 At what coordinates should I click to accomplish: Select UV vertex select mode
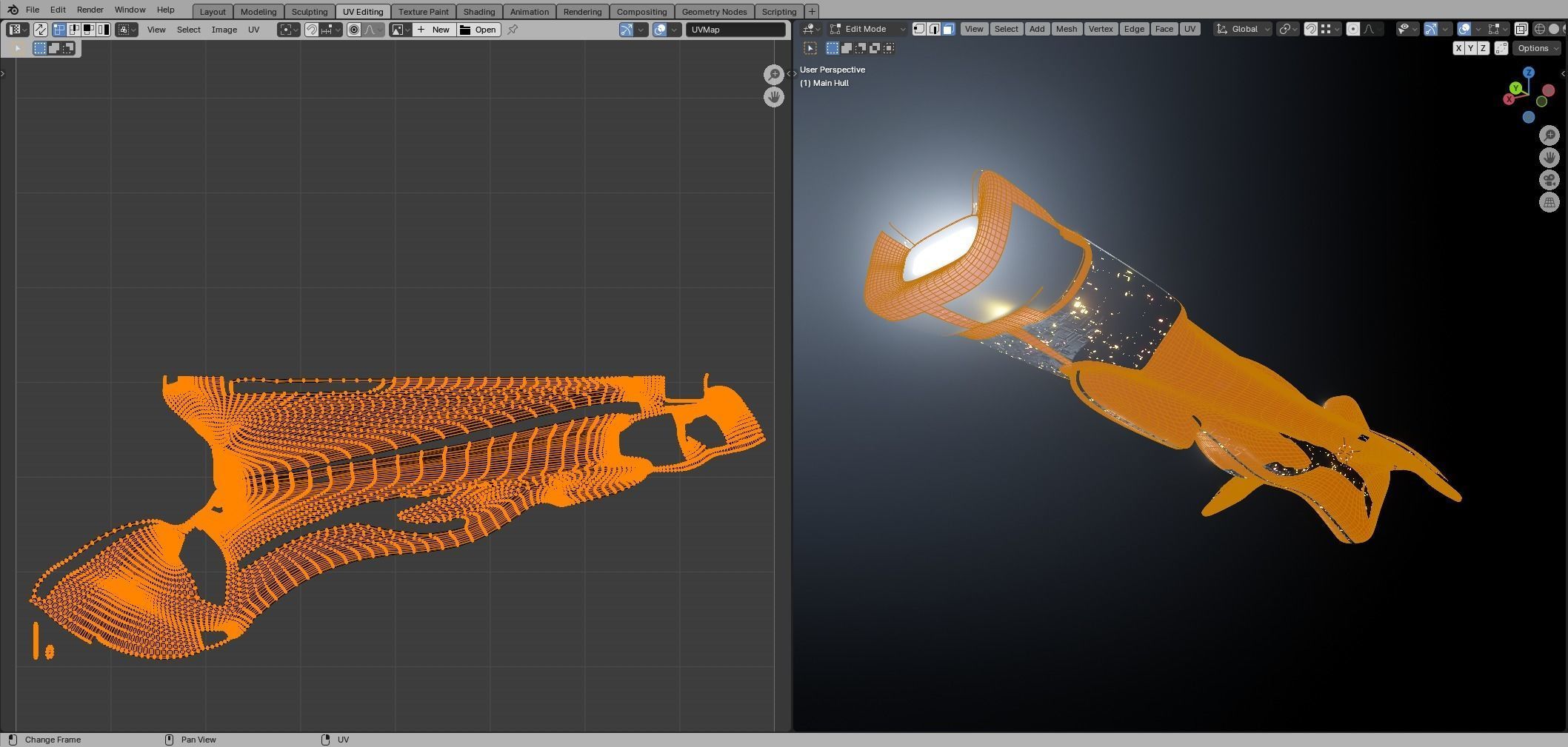click(x=59, y=30)
